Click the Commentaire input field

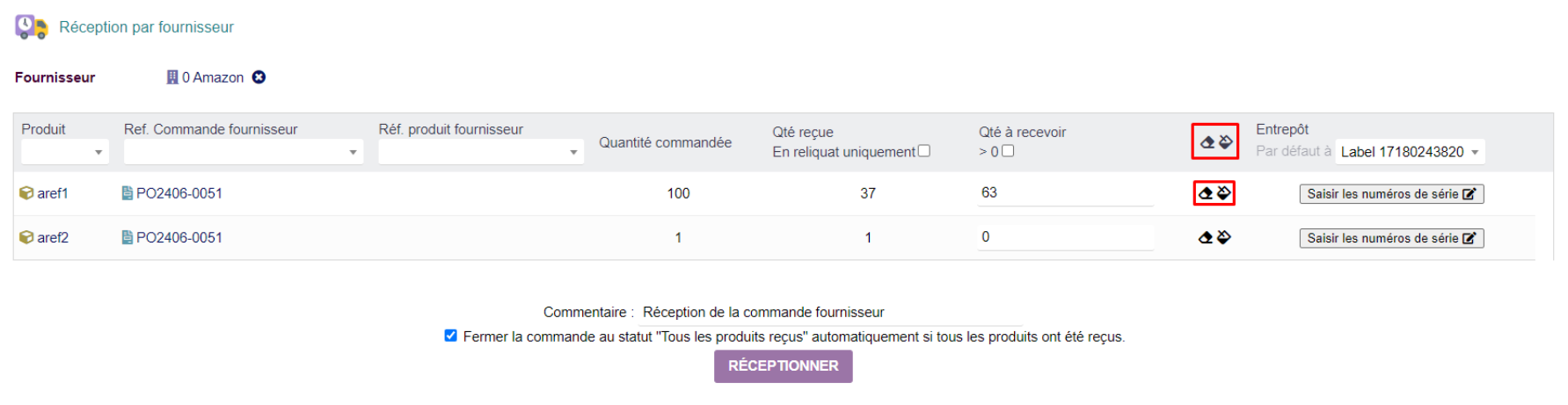(x=831, y=313)
